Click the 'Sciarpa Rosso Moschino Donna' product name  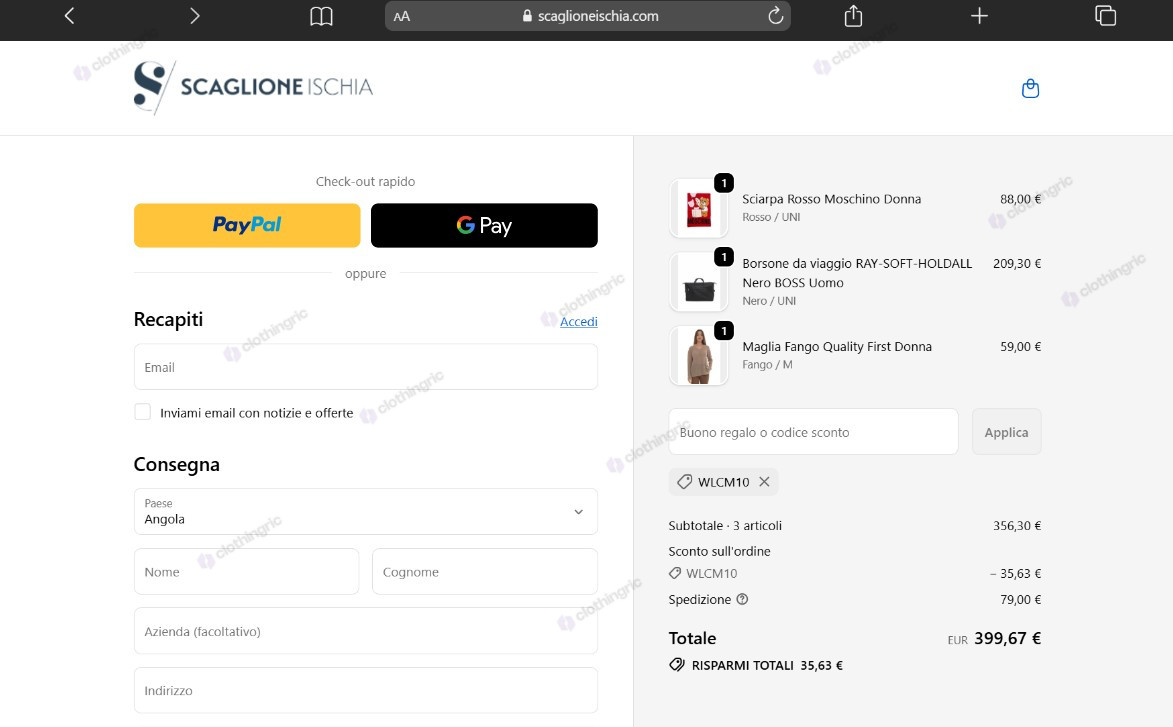click(831, 199)
